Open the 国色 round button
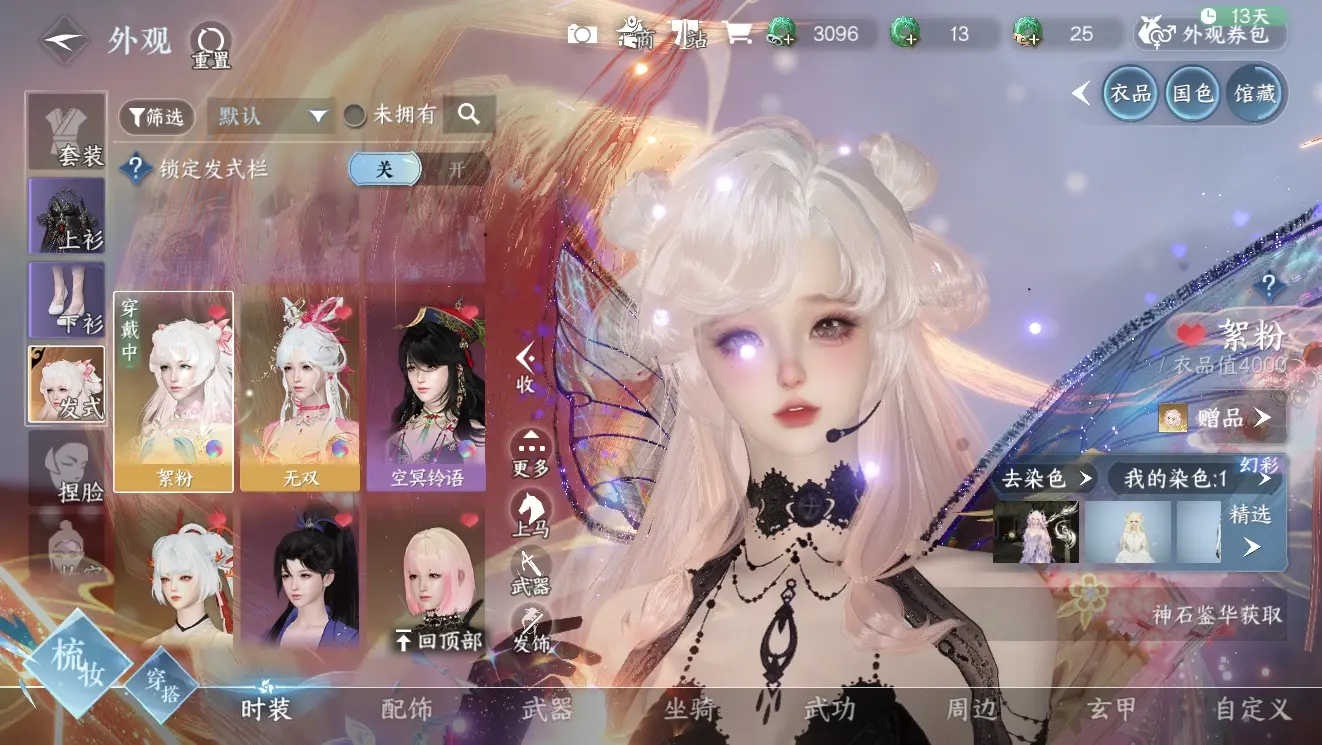Screen dimensions: 1322x745 click(x=1193, y=94)
